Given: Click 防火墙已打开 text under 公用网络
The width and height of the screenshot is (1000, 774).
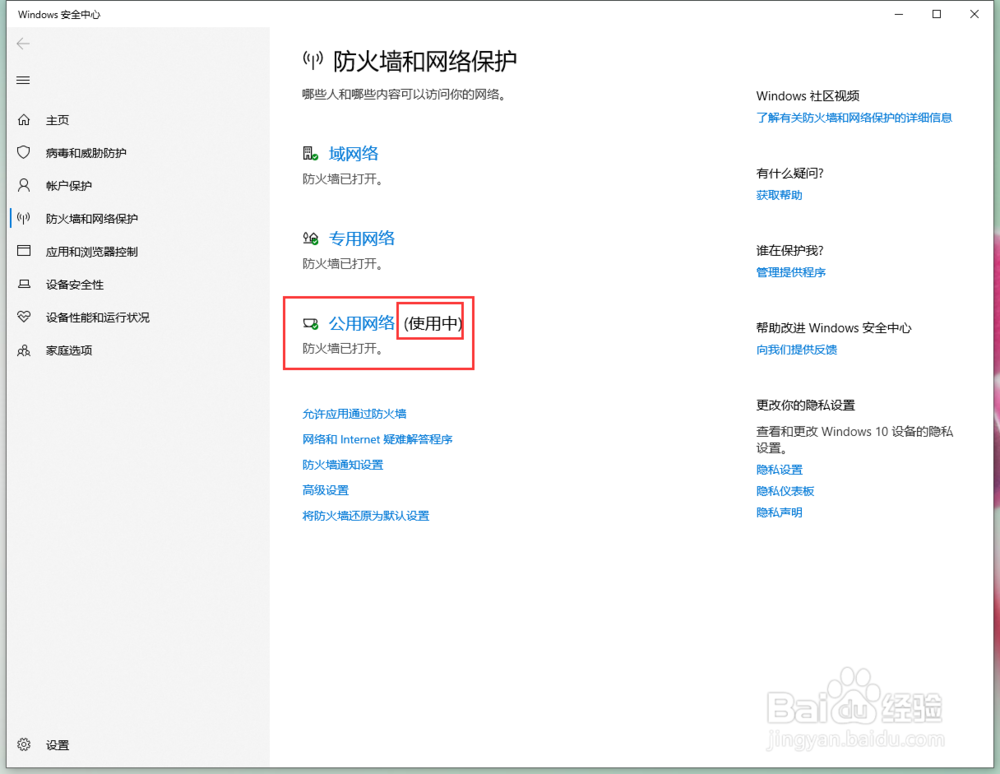Looking at the screenshot, I should [x=342, y=349].
